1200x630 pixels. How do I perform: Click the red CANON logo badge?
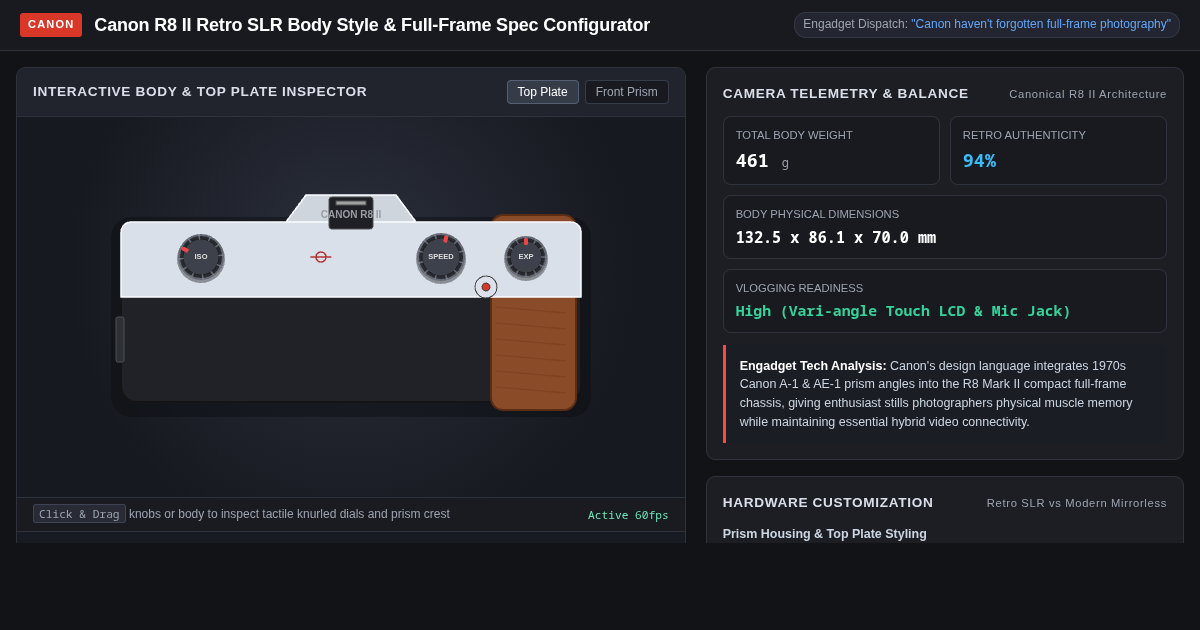click(51, 25)
